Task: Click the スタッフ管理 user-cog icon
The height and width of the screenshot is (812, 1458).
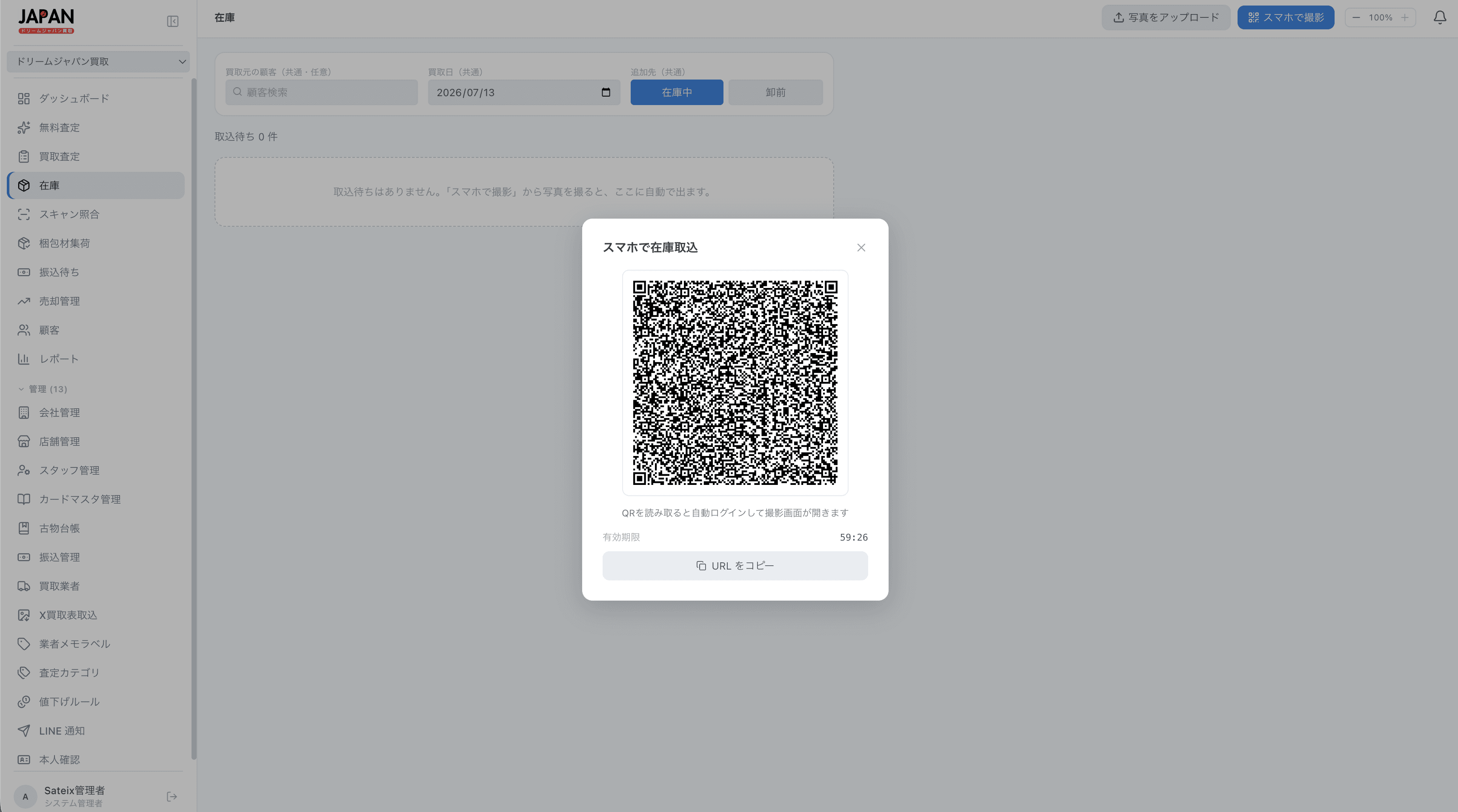Action: click(x=24, y=470)
